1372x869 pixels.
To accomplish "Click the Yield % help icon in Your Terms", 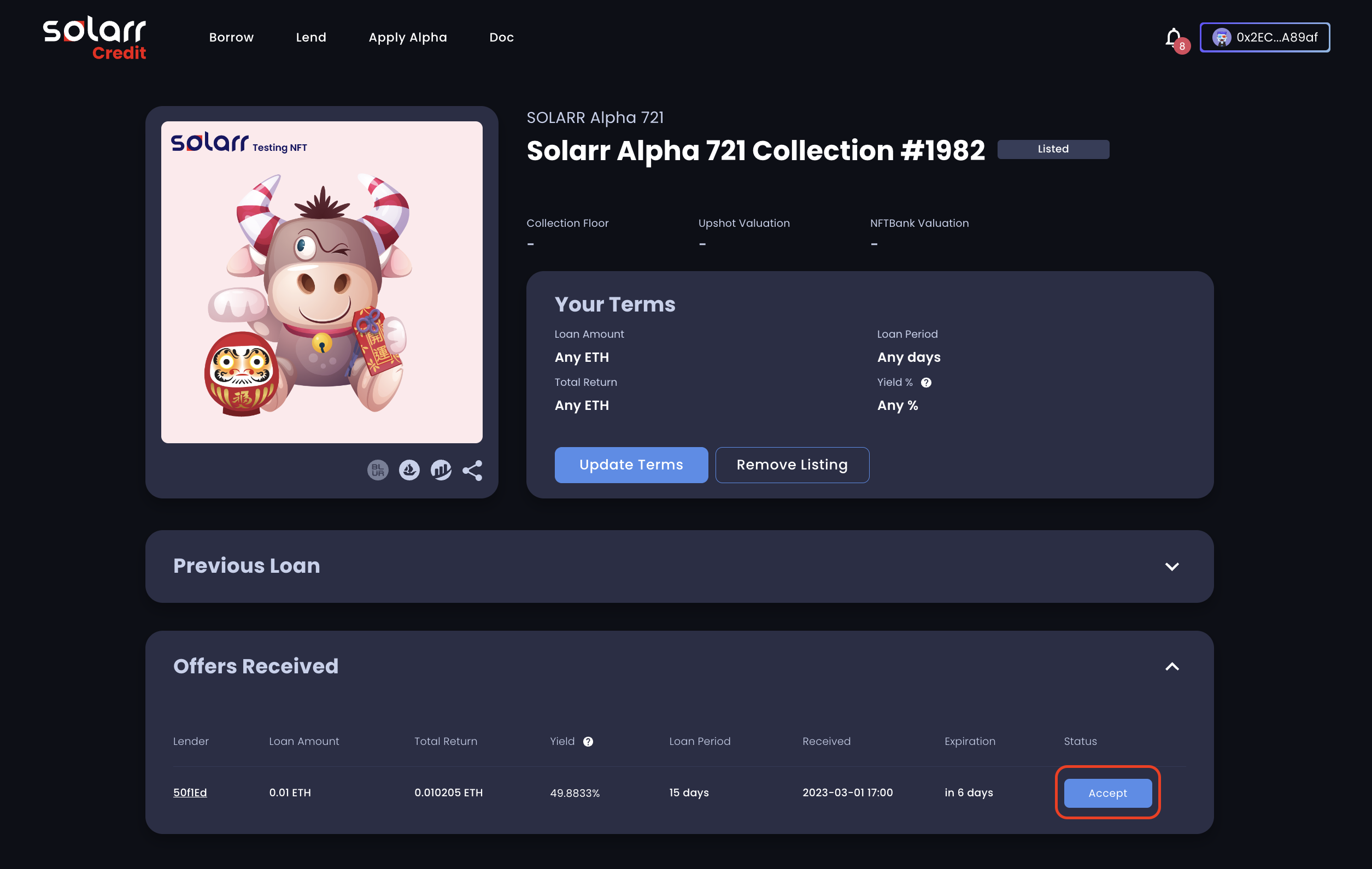I will tap(926, 383).
